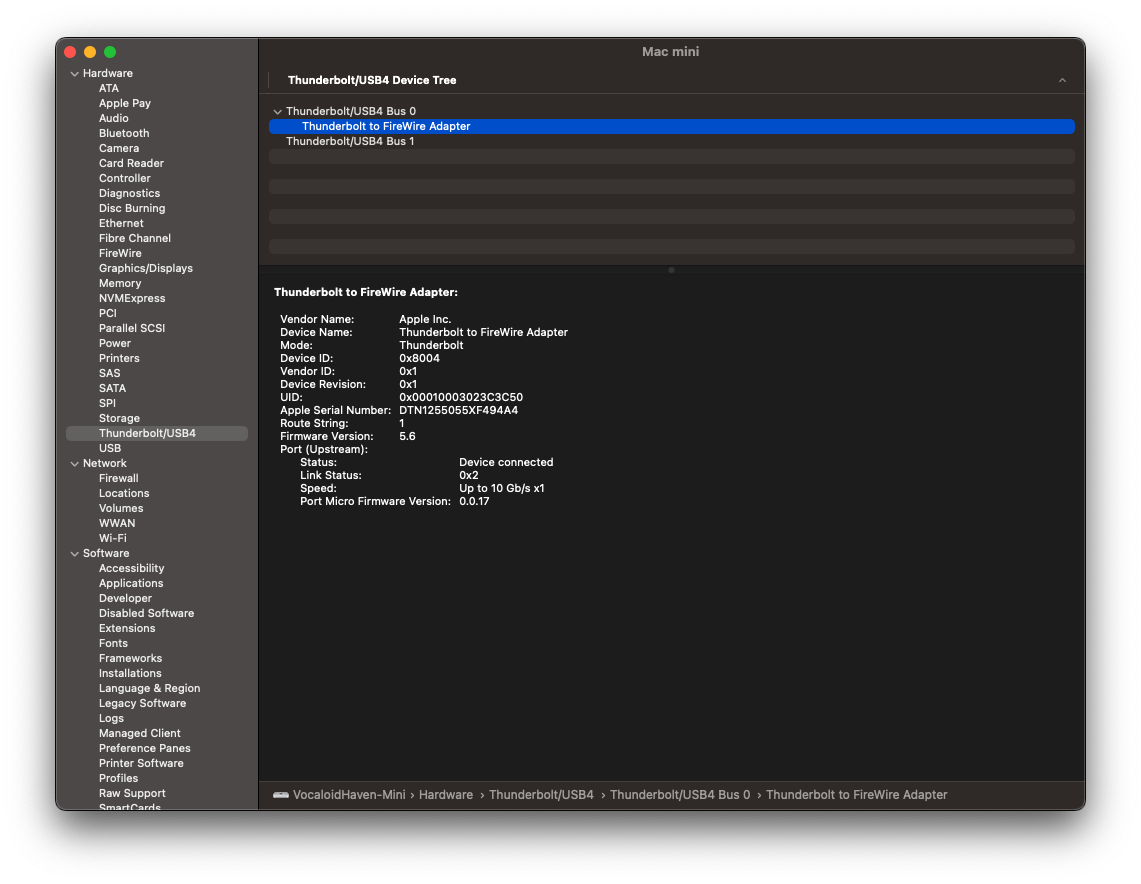This screenshot has width=1141, height=884.
Task: View Power information
Action: point(115,343)
